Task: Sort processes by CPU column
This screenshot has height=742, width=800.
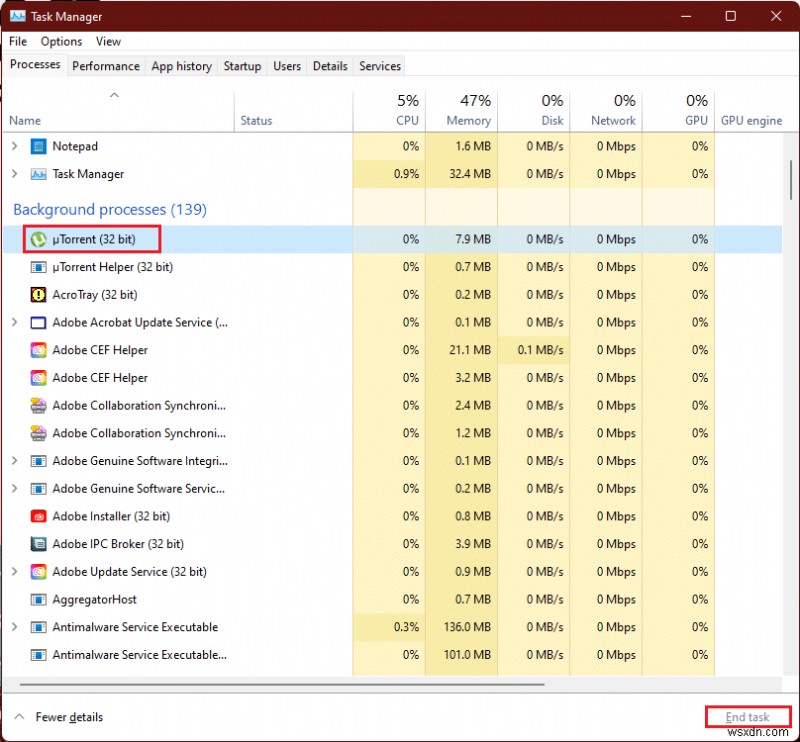Action: tap(389, 111)
